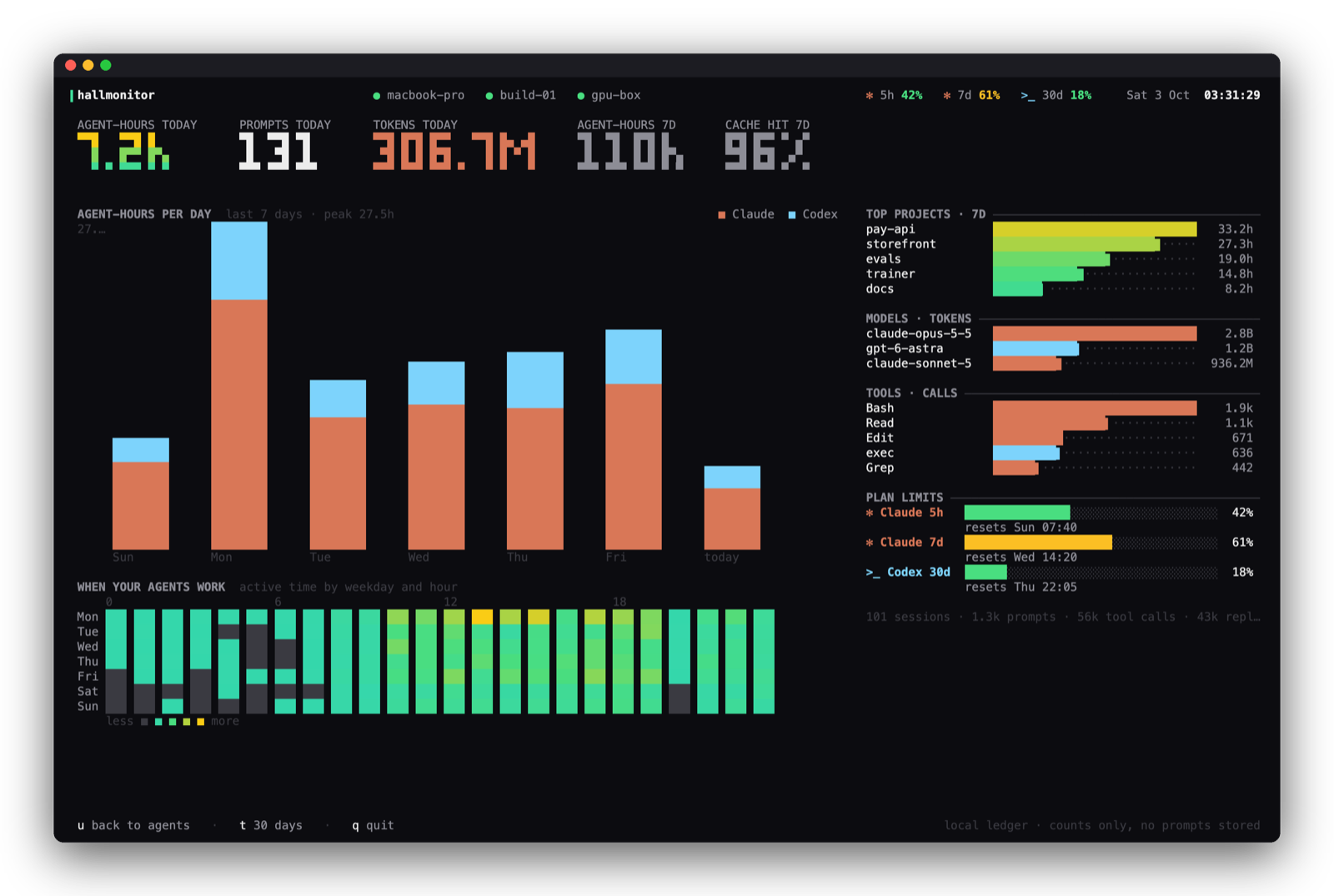The image size is (1334, 896).
Task: Switch to the 30 days view in footer
Action: [271, 825]
